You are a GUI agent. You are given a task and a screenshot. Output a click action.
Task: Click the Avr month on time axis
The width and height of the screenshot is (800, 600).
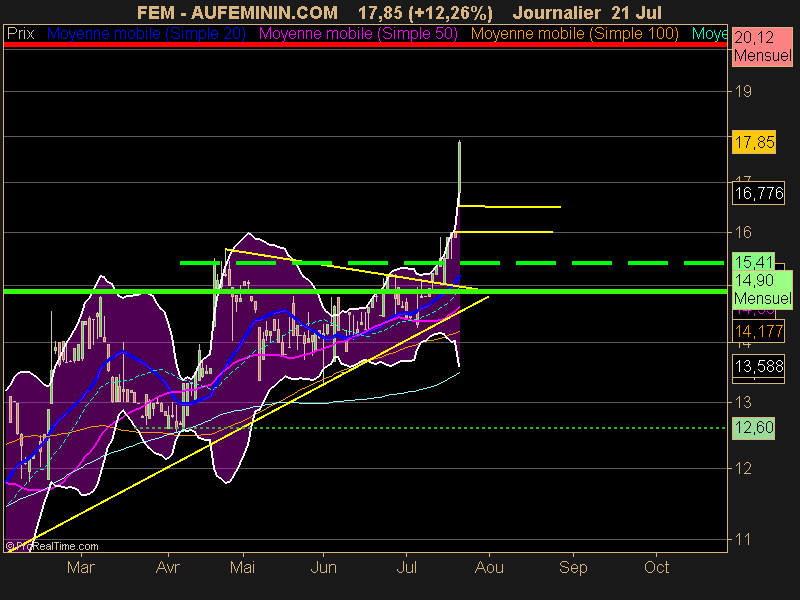(x=168, y=567)
